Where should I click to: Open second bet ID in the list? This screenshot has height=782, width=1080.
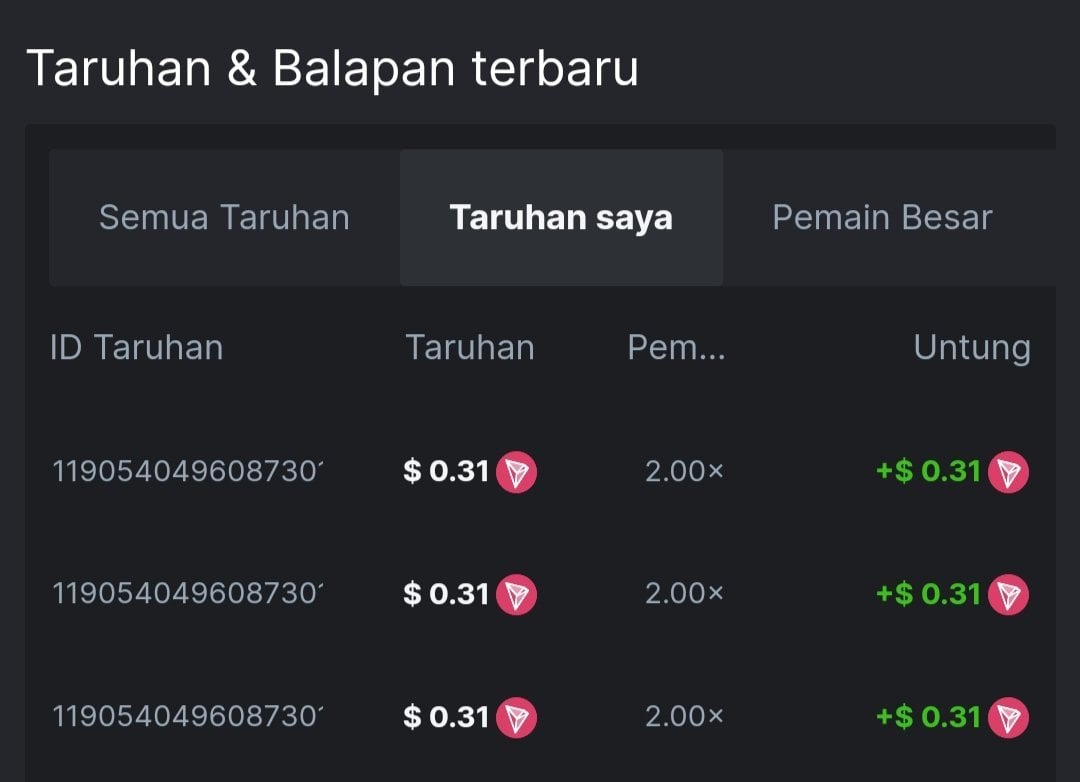[x=188, y=595]
